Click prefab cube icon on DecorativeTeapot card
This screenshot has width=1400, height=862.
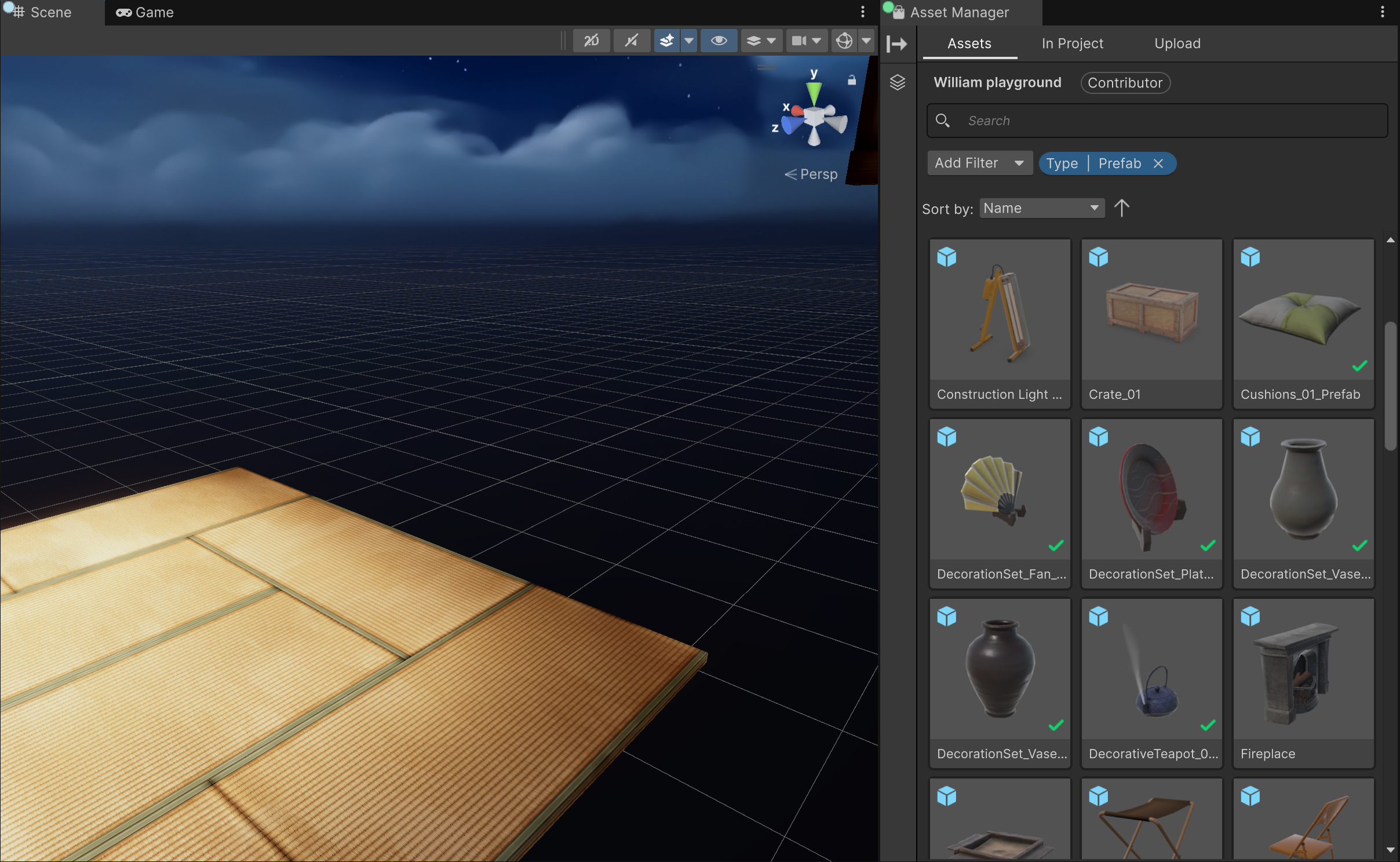click(x=1099, y=616)
